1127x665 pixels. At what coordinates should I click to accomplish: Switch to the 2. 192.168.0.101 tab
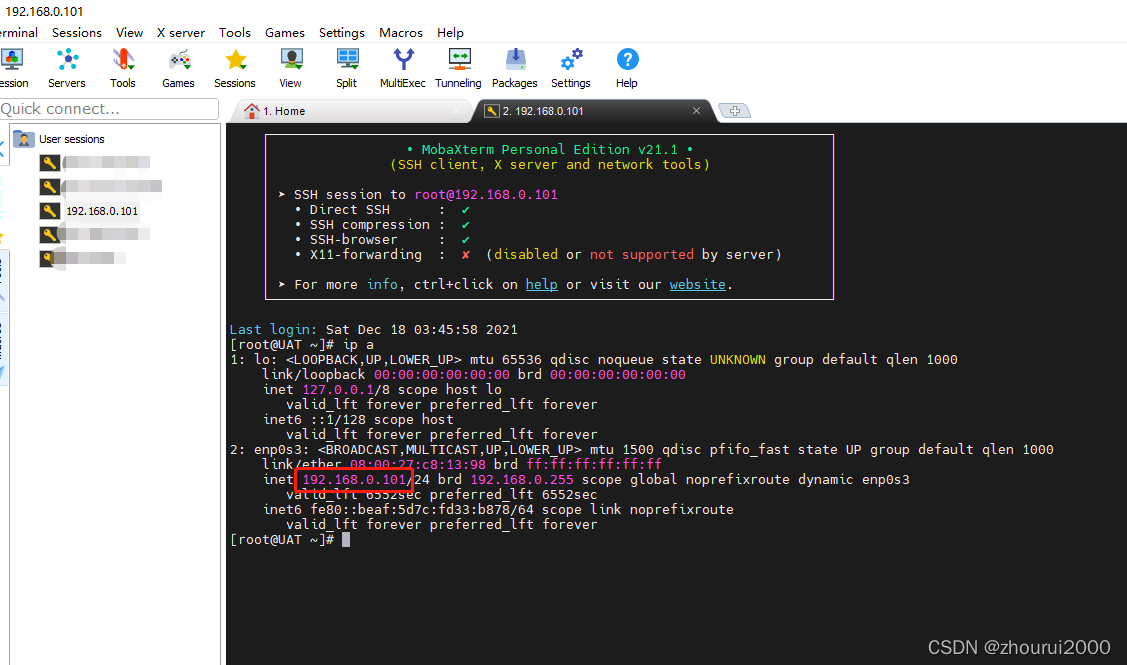593,111
